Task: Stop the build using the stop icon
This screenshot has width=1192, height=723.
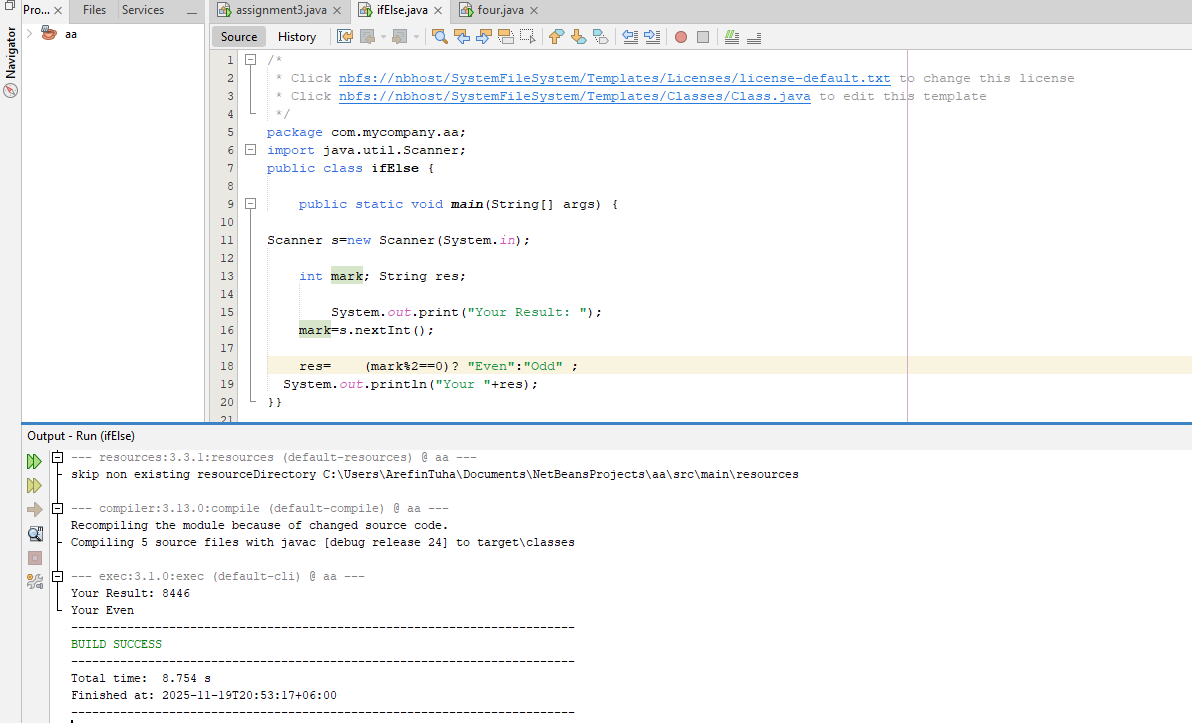Action: (x=34, y=558)
